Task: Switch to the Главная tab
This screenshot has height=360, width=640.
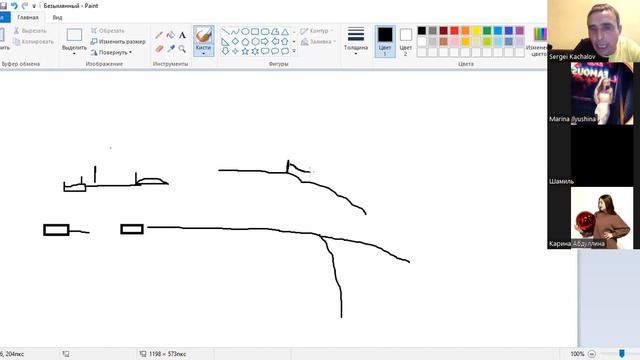Action: point(28,18)
